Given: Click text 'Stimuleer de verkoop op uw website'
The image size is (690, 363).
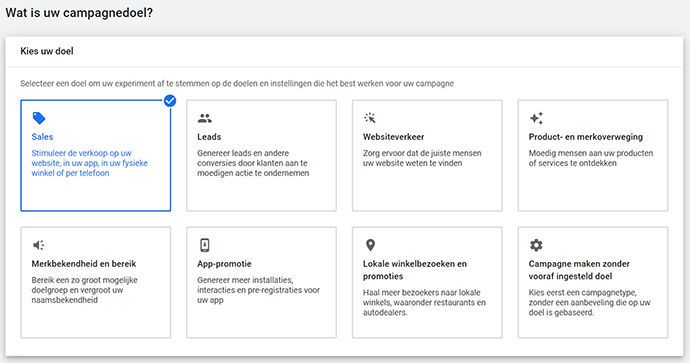Looking at the screenshot, I should point(89,163).
